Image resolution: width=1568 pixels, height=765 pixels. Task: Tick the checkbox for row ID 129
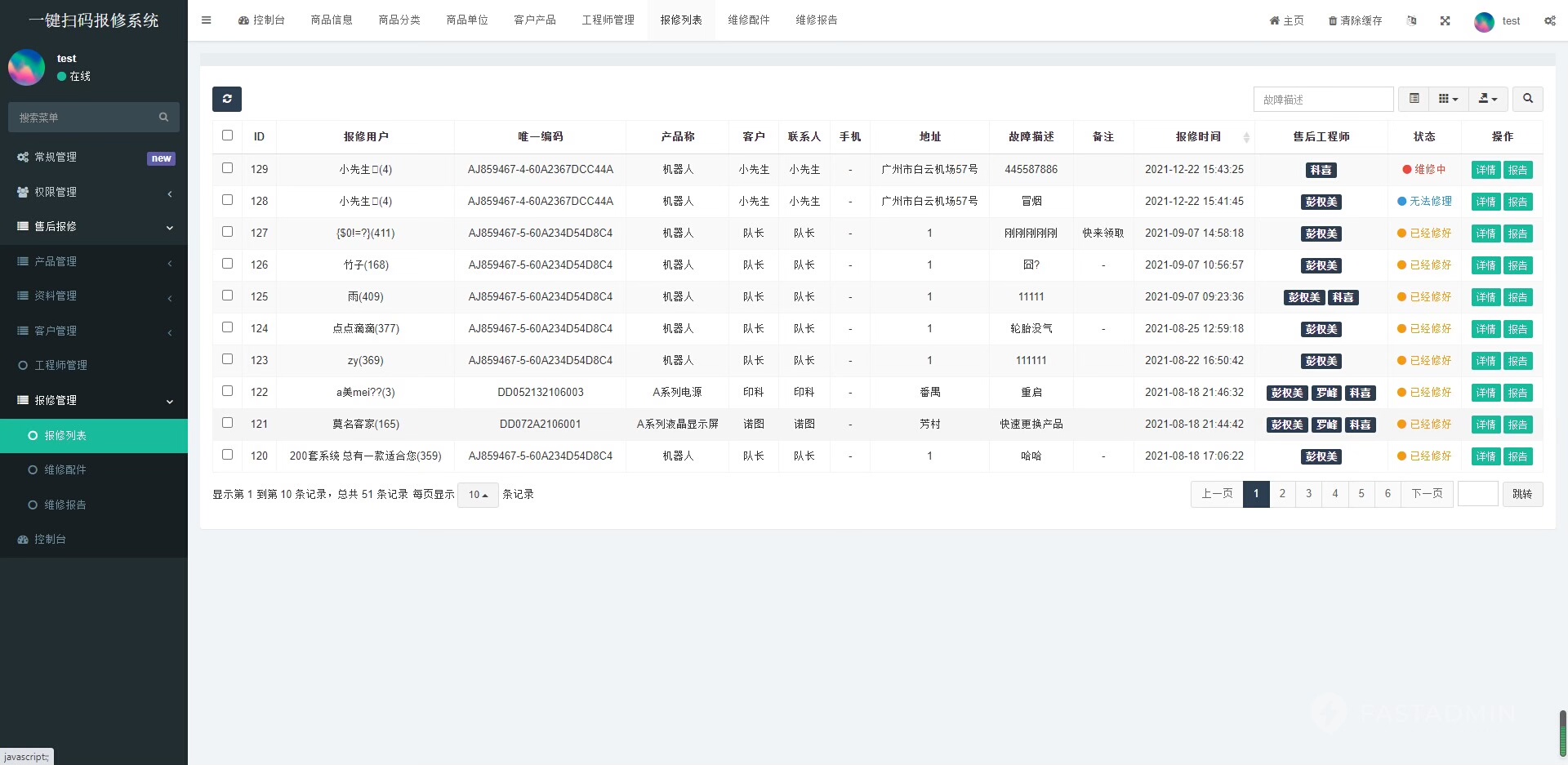227,168
